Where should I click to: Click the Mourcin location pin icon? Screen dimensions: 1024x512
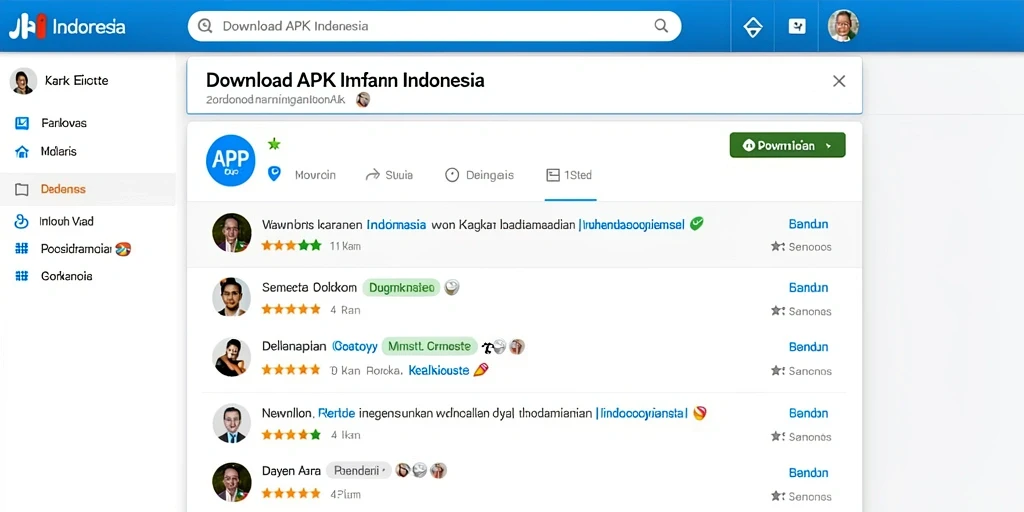coord(274,174)
